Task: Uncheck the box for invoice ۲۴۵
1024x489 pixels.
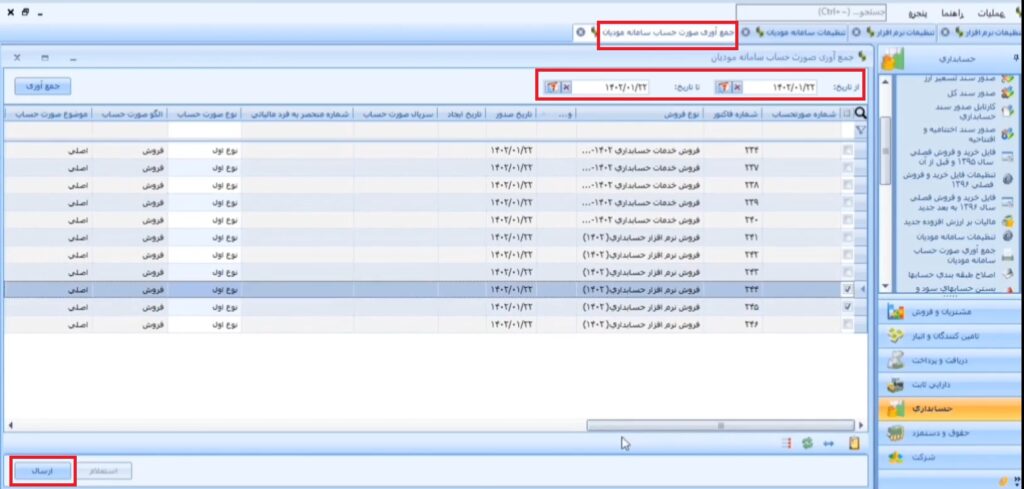Action: [x=847, y=306]
